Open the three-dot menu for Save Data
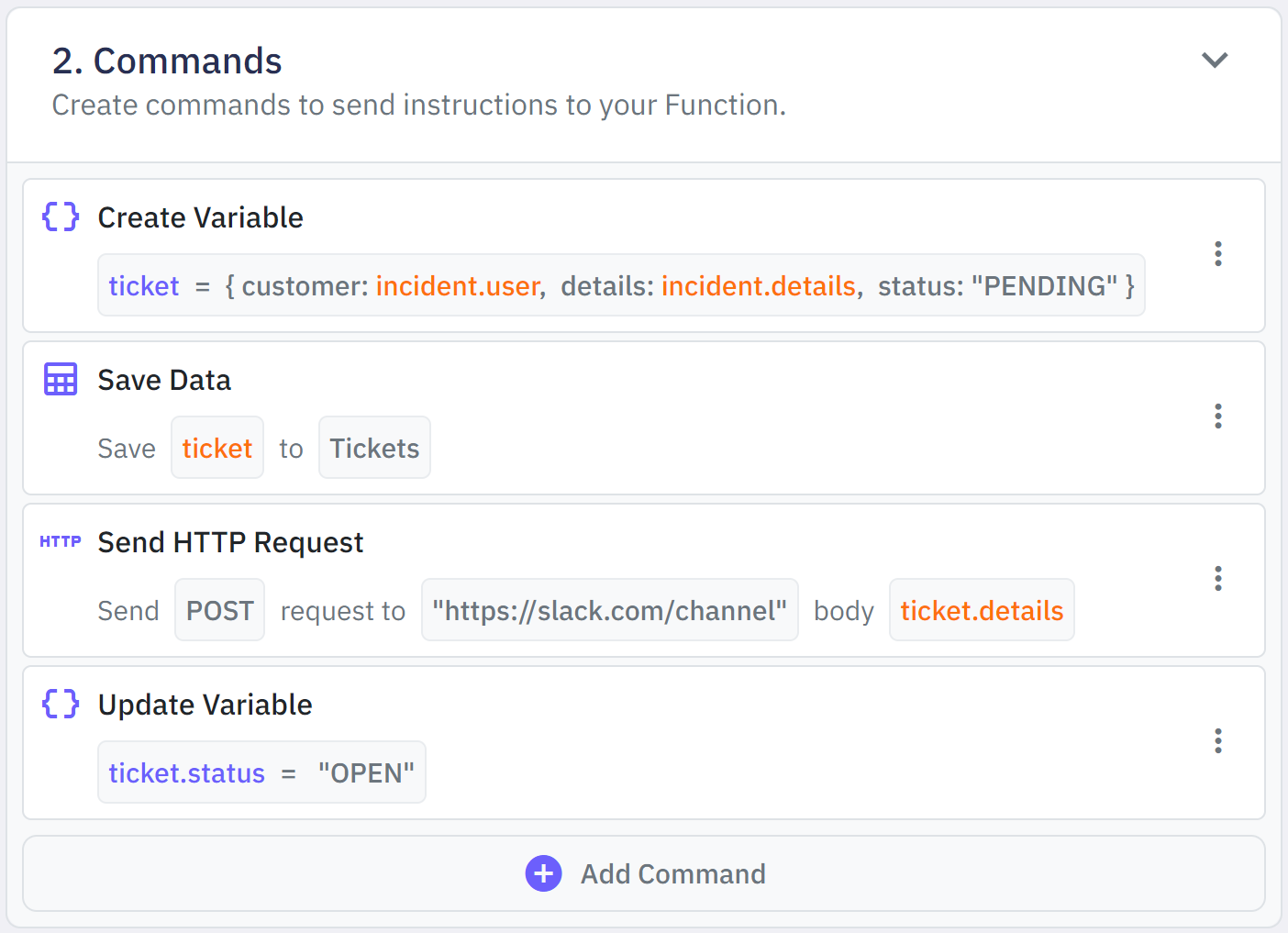 pos(1217,417)
